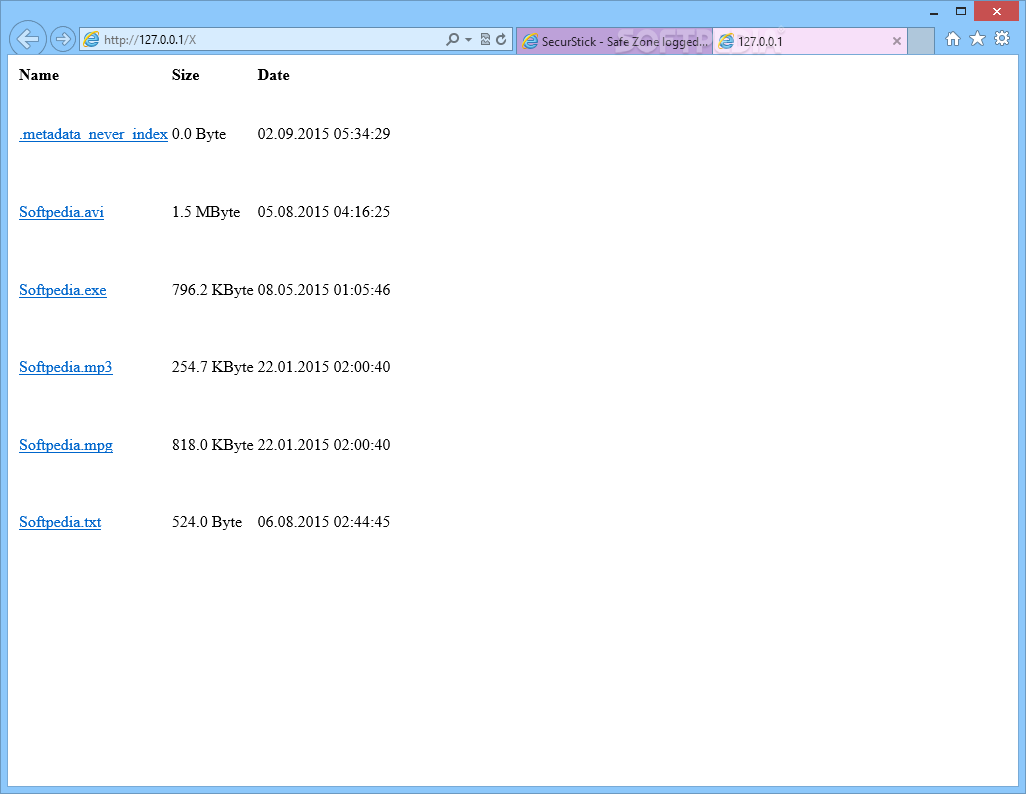Open the Tools gear menu
1026x794 pixels.
coord(1002,39)
